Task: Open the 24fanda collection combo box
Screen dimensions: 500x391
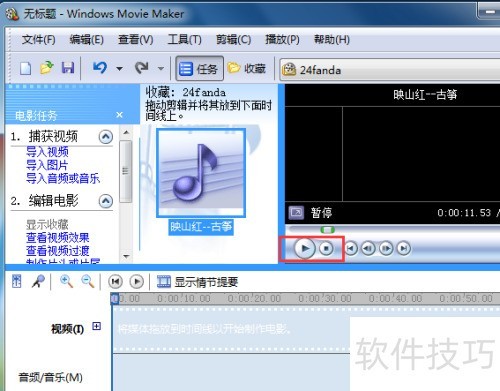Action: [389, 70]
